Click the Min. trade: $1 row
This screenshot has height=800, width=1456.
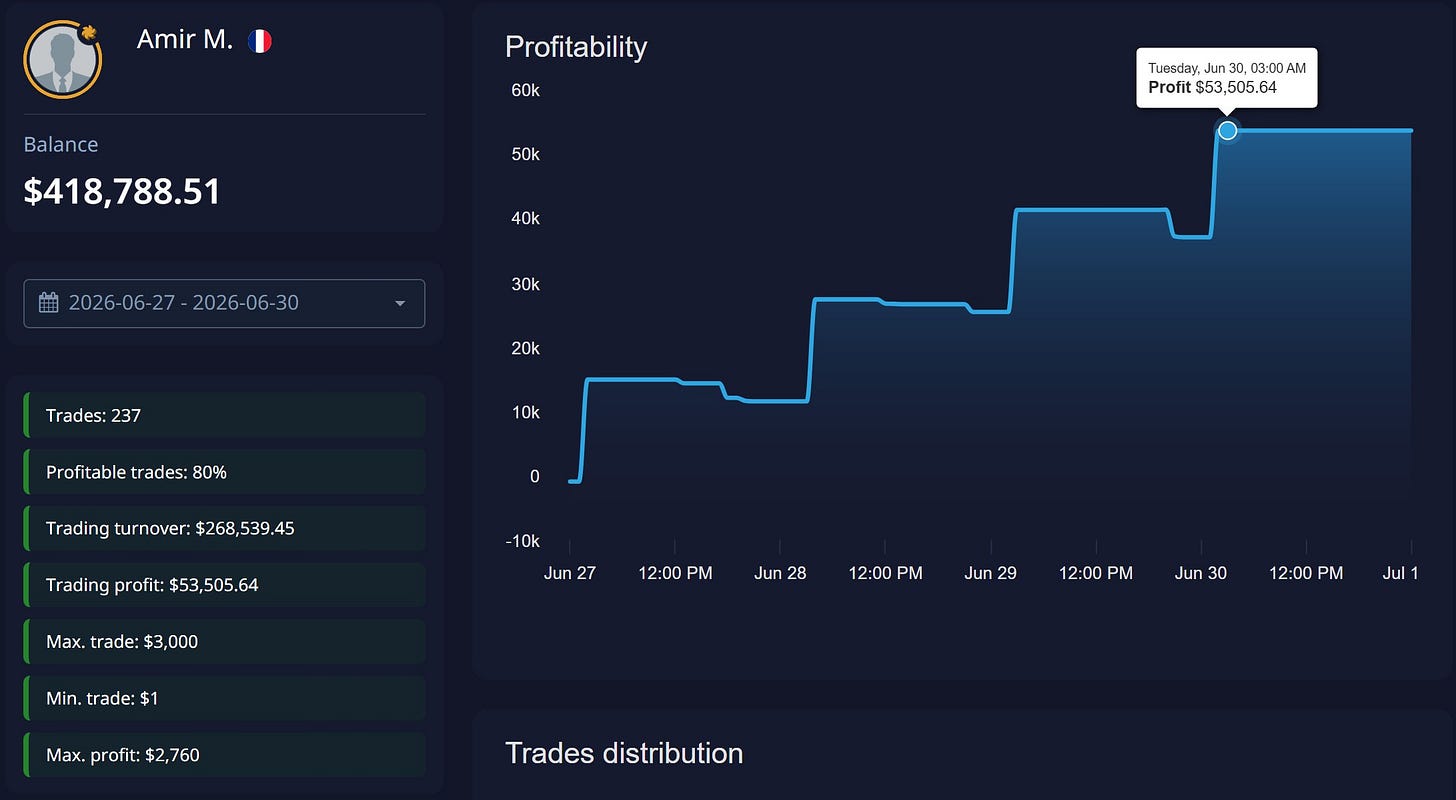[x=224, y=698]
